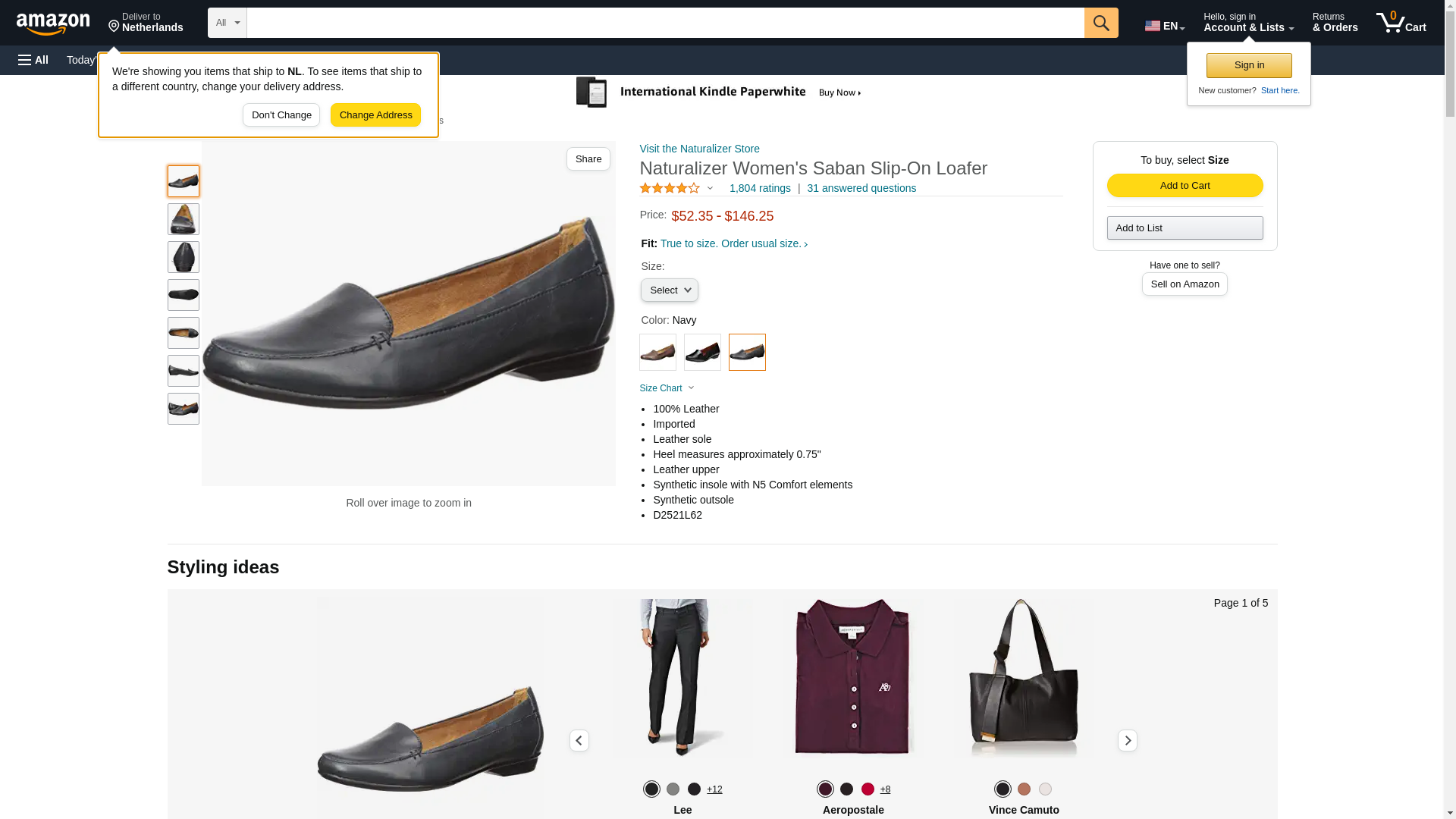Open the Size Select dropdown
Screen dimensions: 1456x819
(x=669, y=290)
